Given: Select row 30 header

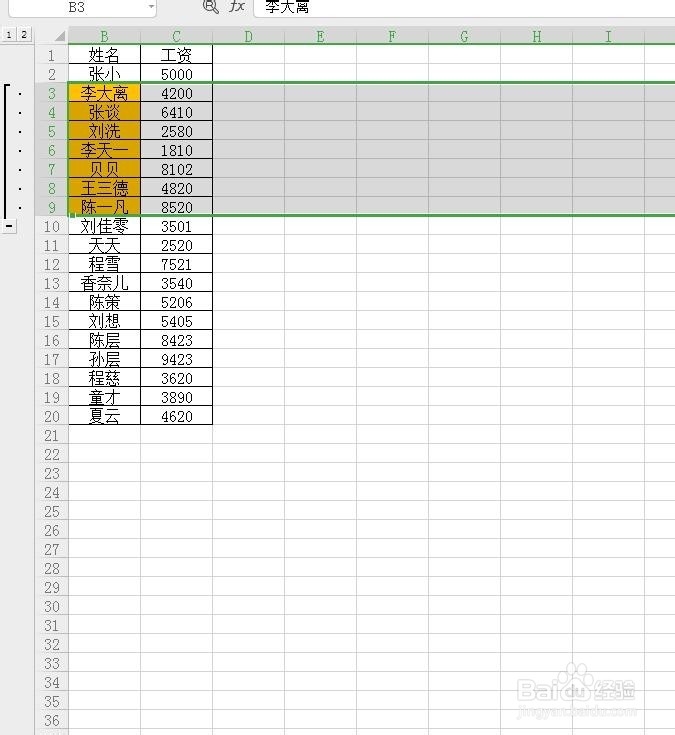Looking at the screenshot, I should [x=52, y=606].
